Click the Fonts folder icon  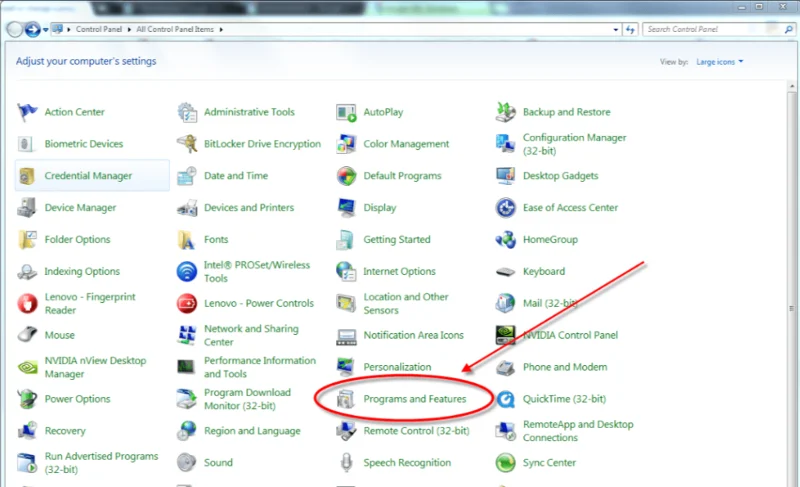[x=187, y=240]
